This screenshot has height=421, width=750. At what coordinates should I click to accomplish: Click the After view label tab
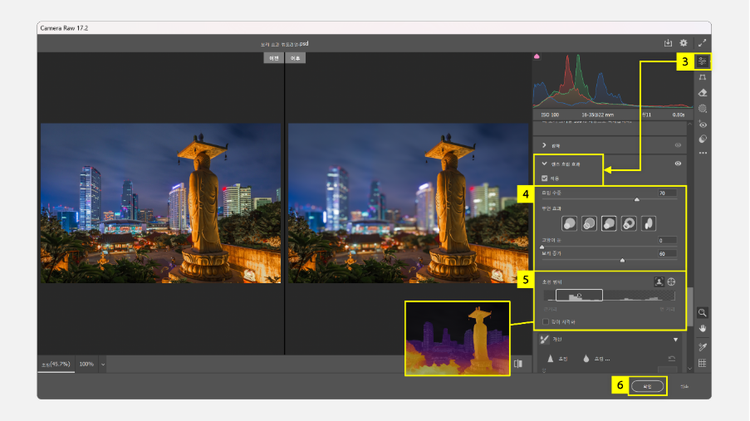point(295,59)
